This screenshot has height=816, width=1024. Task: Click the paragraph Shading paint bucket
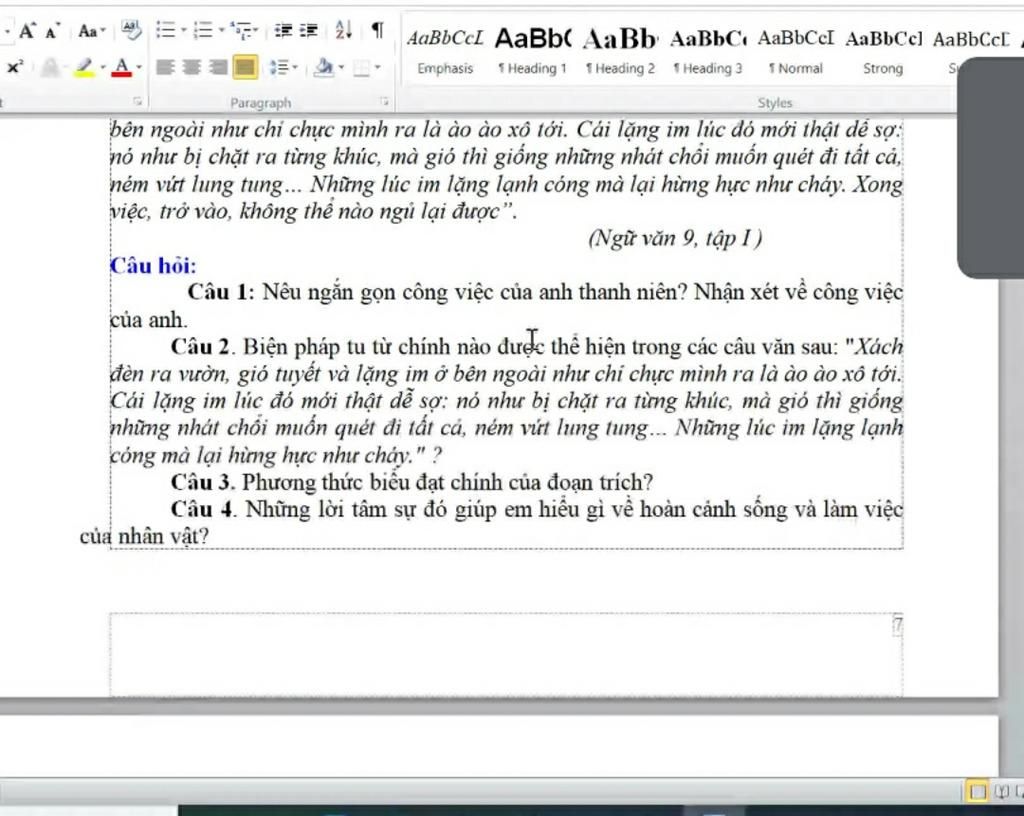pos(323,67)
